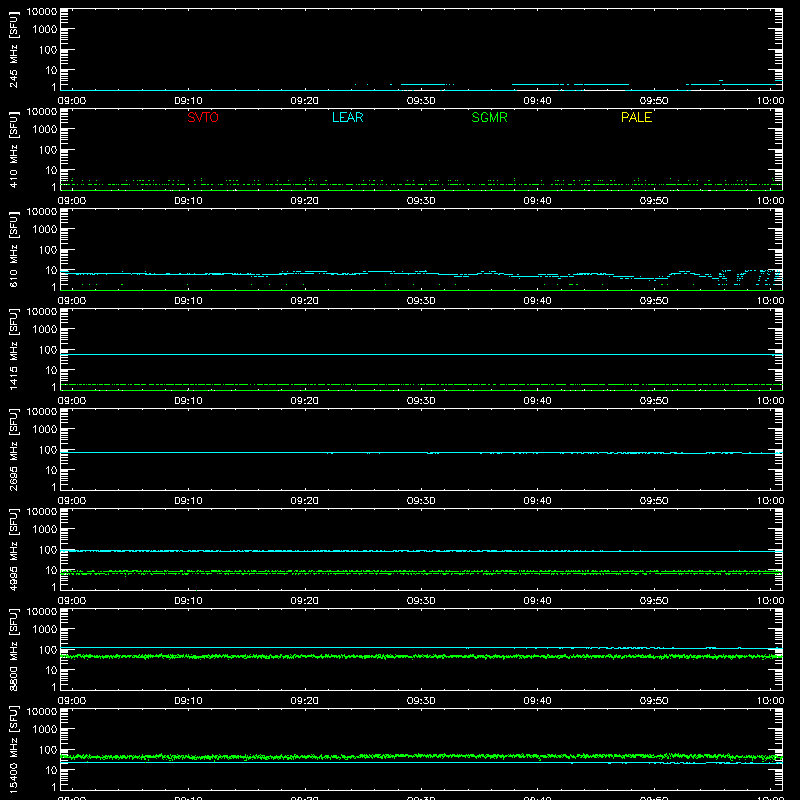Click the 1000 tick label on 1415 MHz axis

point(45,330)
